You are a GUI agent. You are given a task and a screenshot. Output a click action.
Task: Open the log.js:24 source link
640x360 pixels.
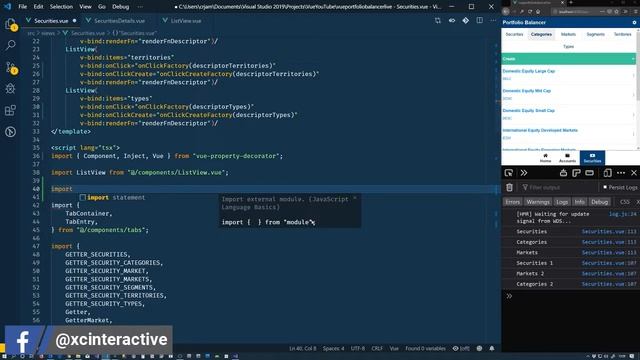point(622,214)
